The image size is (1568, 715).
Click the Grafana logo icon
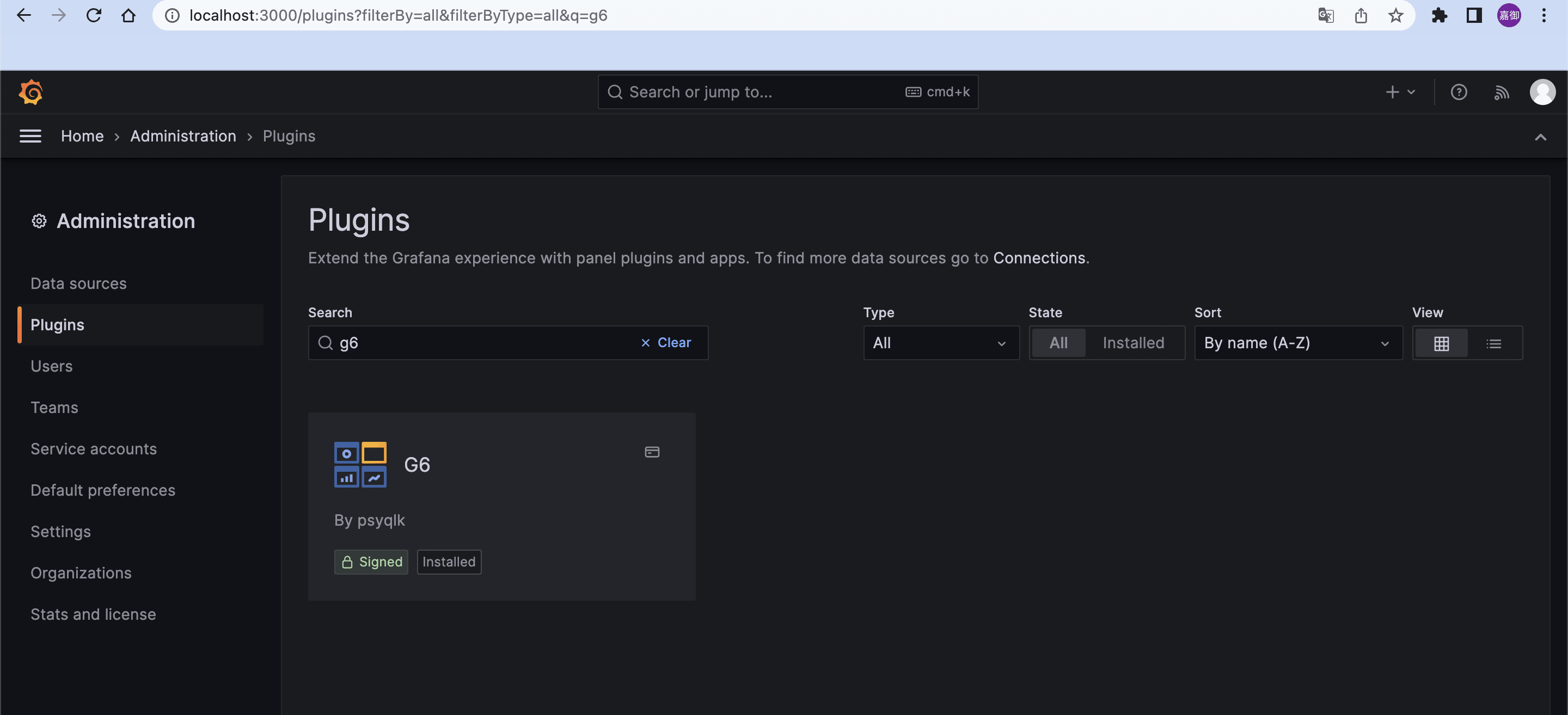pyautogui.click(x=30, y=93)
